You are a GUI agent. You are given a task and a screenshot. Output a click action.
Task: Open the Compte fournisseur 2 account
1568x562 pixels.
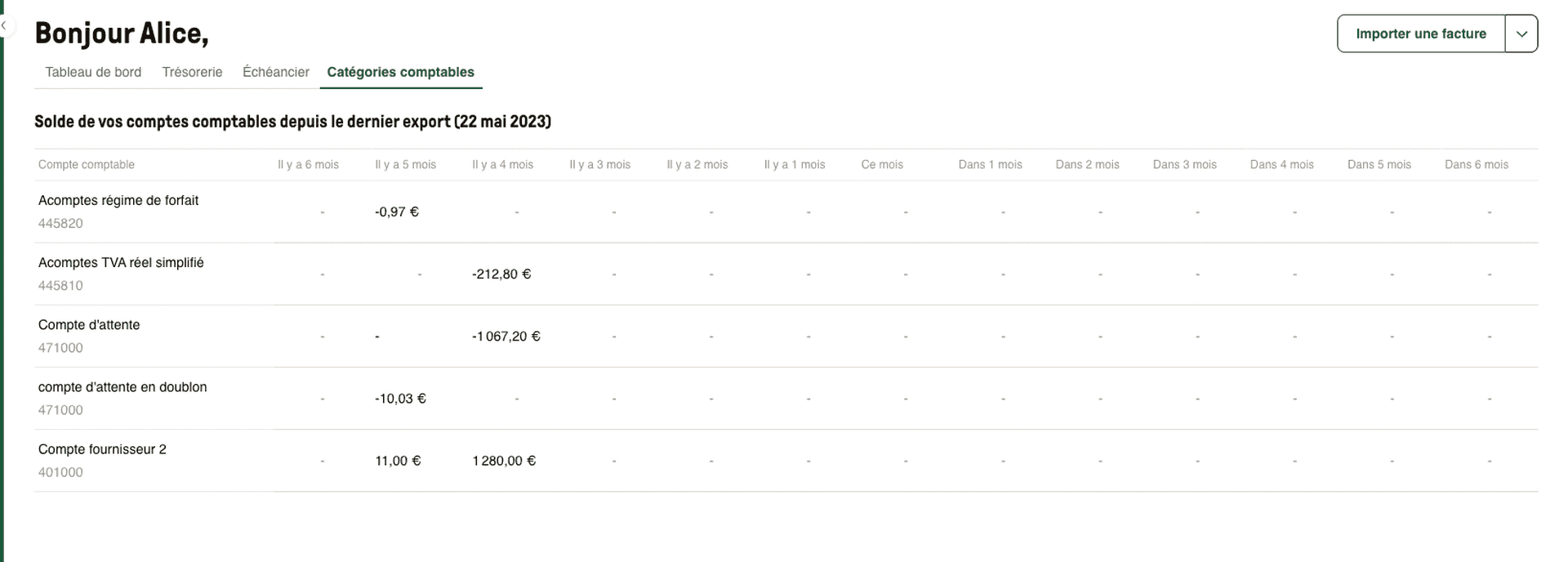(102, 448)
